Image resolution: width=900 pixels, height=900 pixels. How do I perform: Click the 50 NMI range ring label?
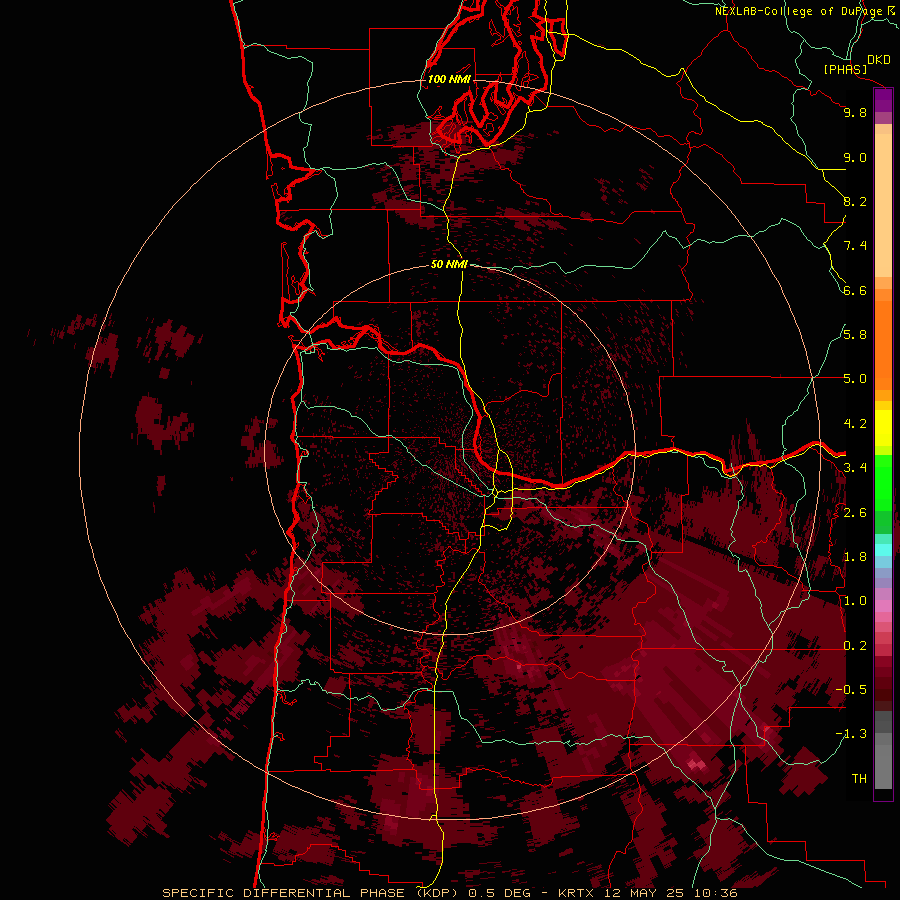tap(449, 264)
